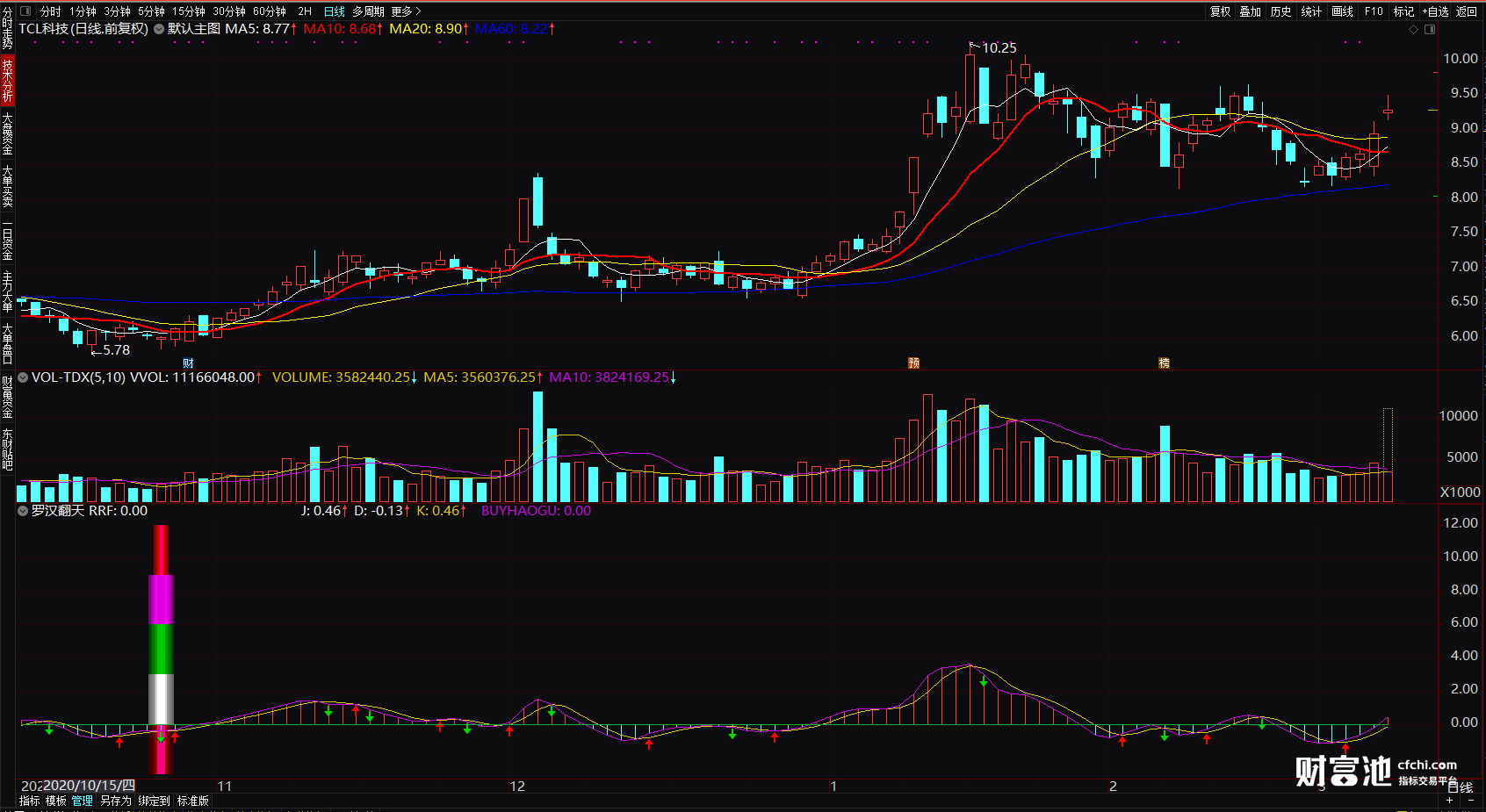Click the plus zoom-in icon at bottom right
This screenshot has height=812, width=1486.
tap(1449, 801)
